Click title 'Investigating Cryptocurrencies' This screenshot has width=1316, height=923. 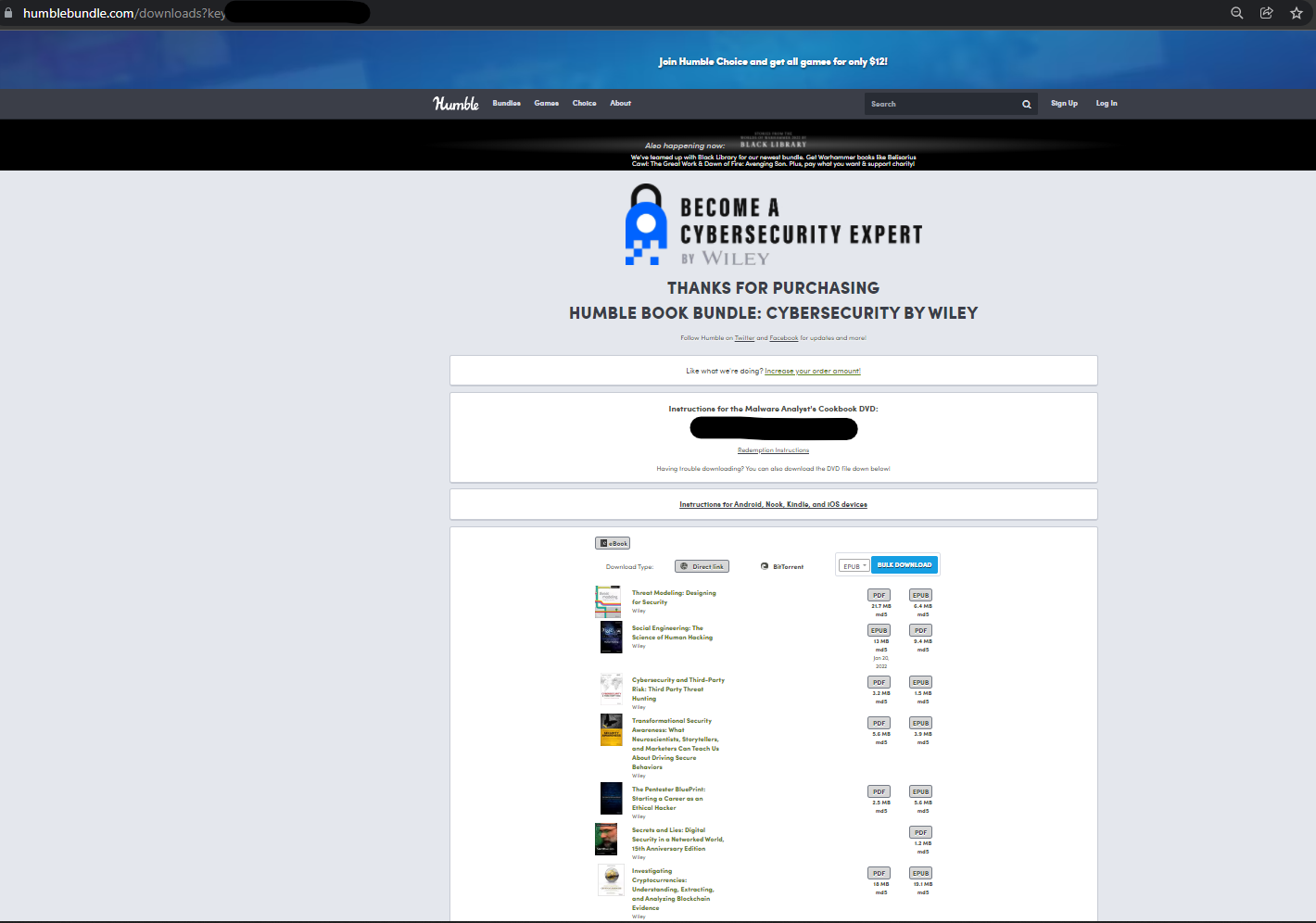pos(673,890)
